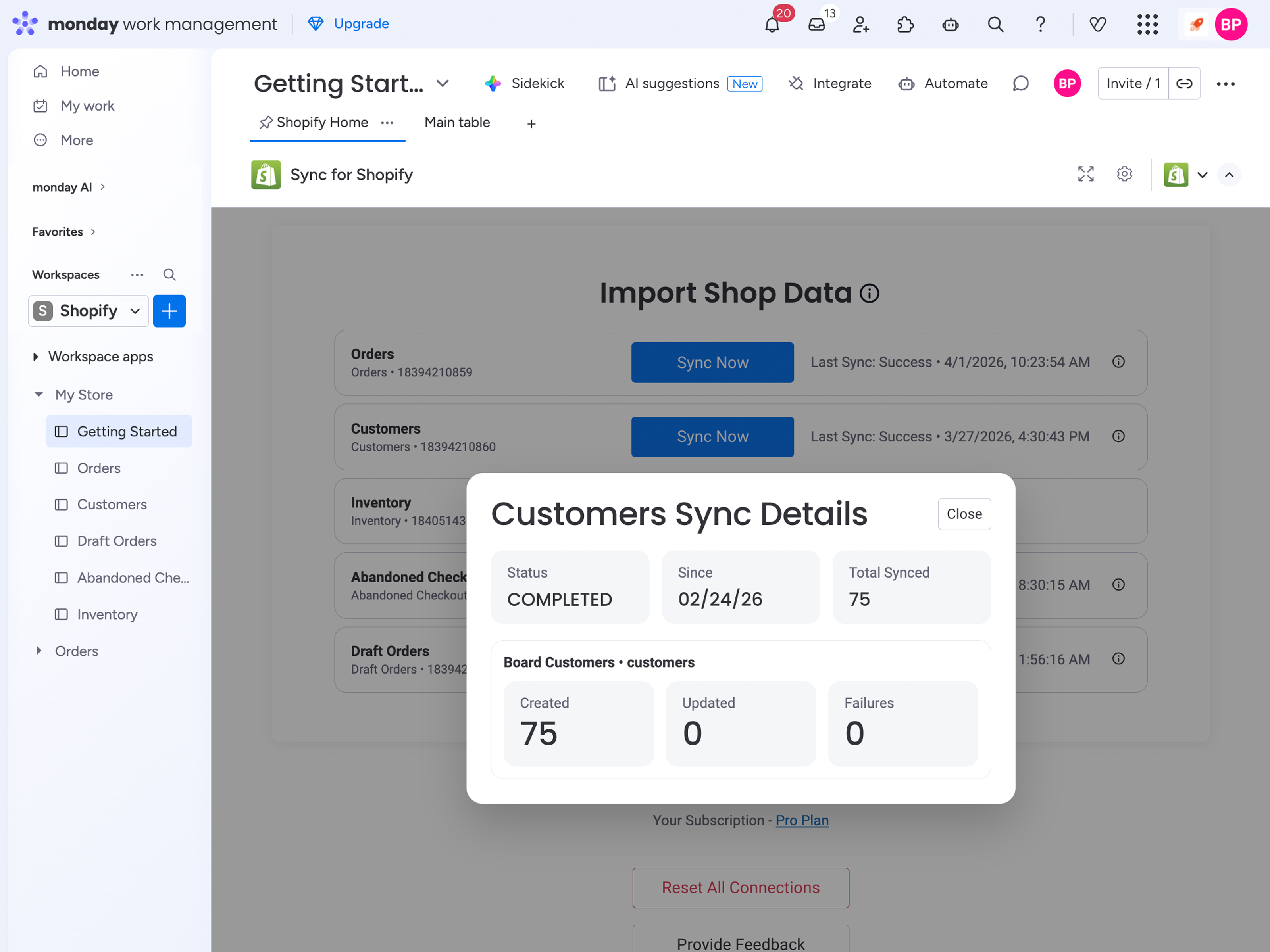This screenshot has height=952, width=1270.
Task: Copy board link icon next to Invite
Action: click(1184, 84)
